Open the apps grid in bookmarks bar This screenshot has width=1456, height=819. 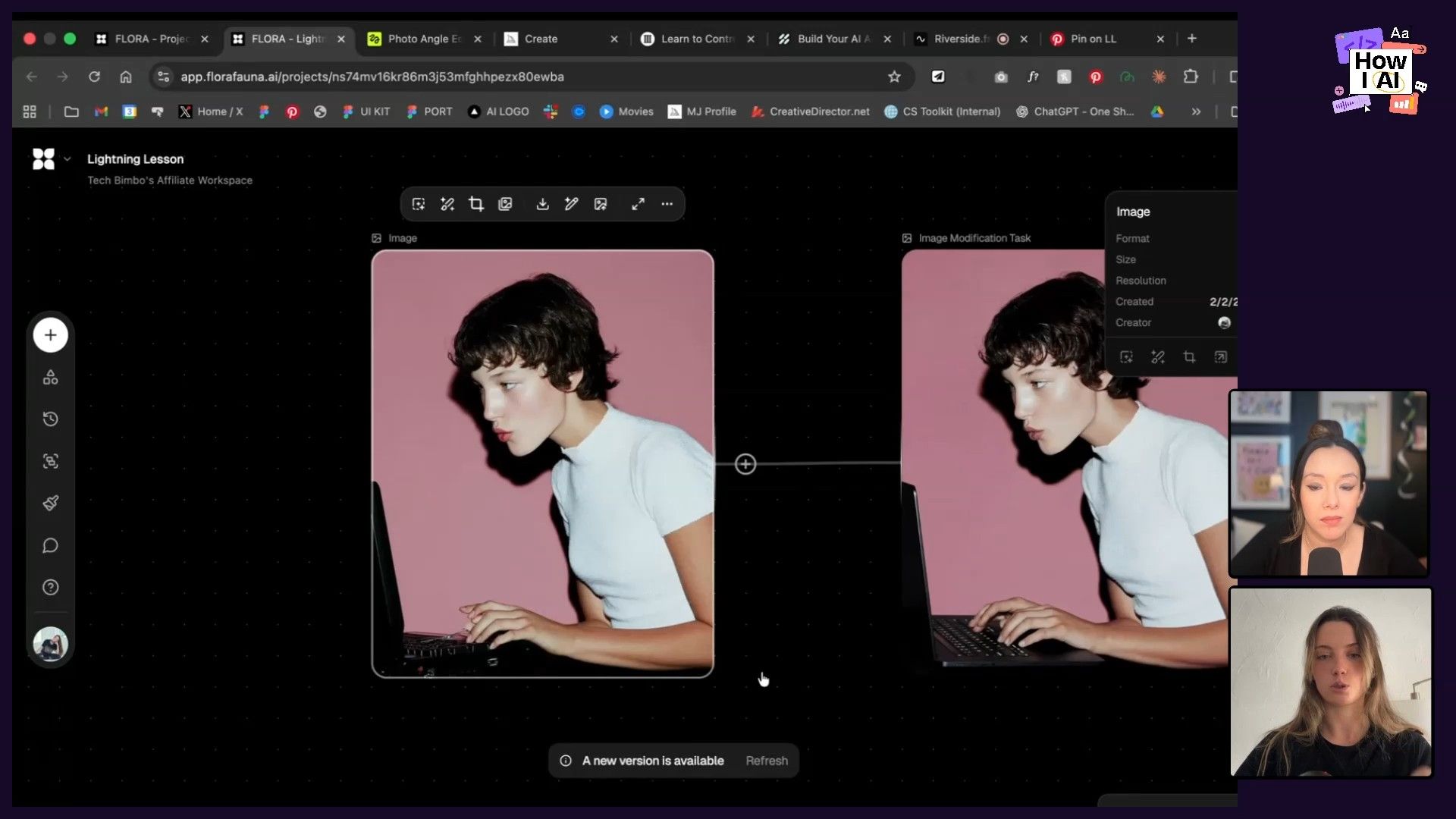point(30,111)
